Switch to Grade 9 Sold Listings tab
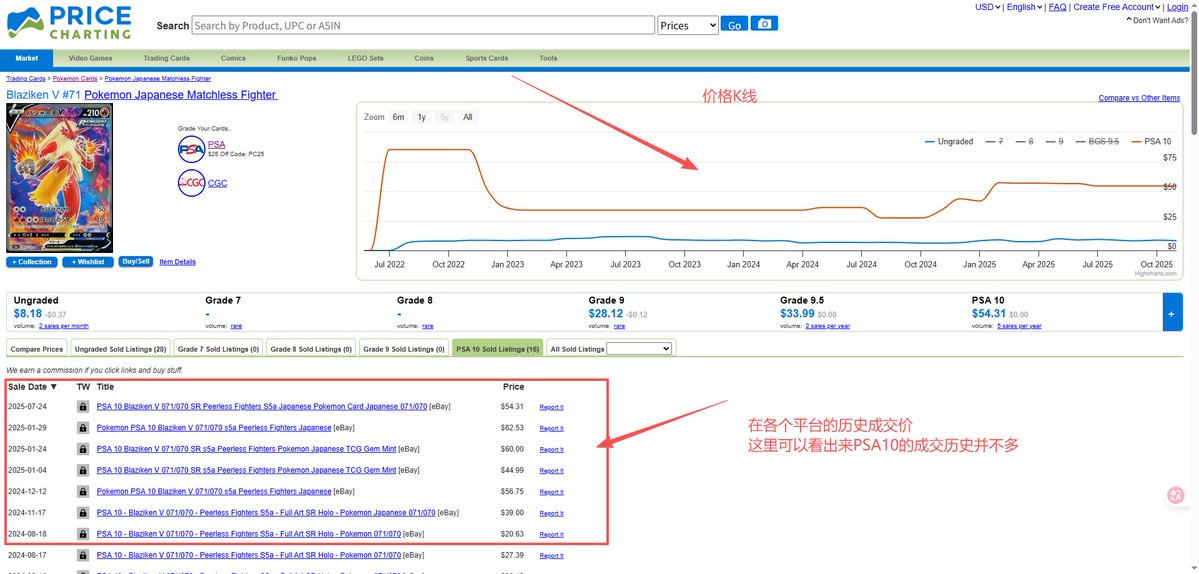The image size is (1199, 574). (x=404, y=349)
